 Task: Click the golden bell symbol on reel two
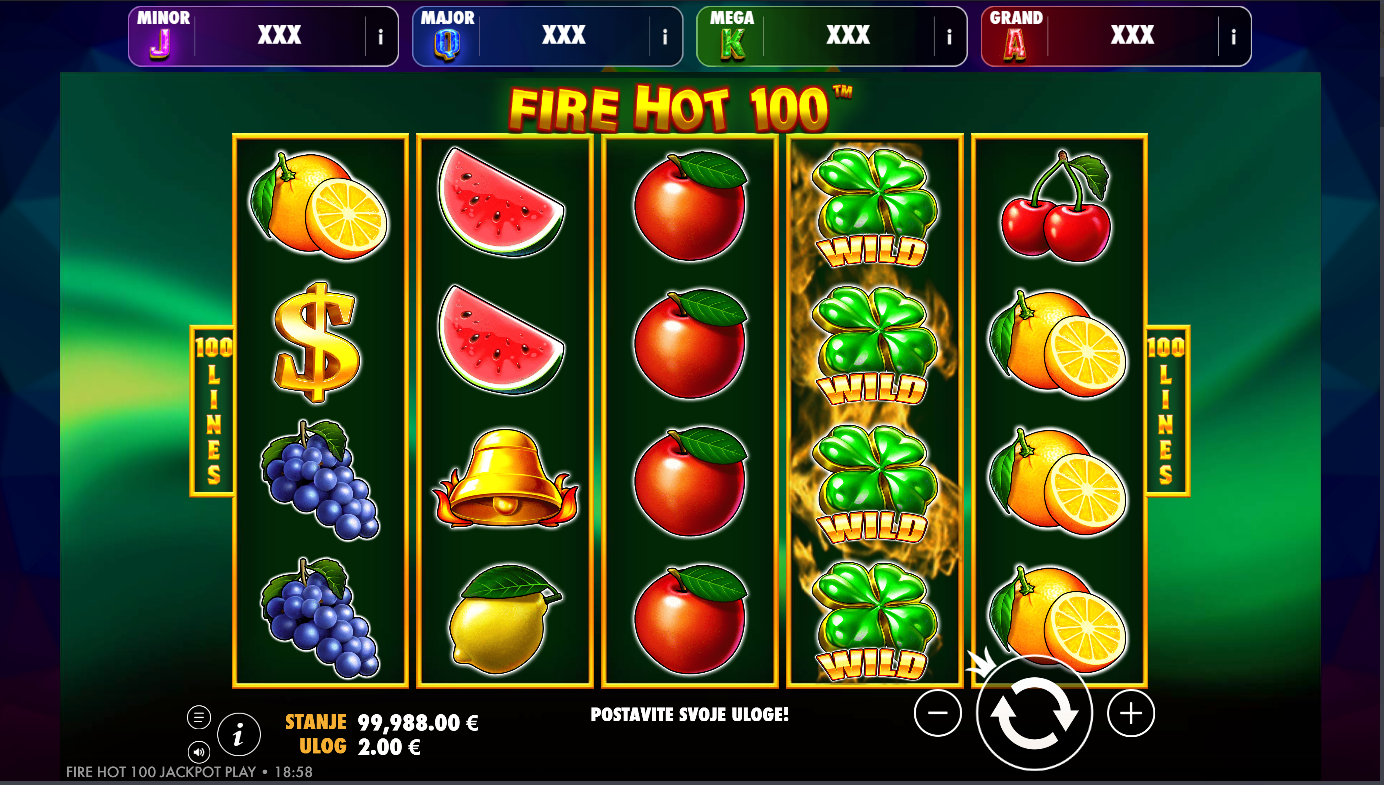tap(505, 479)
